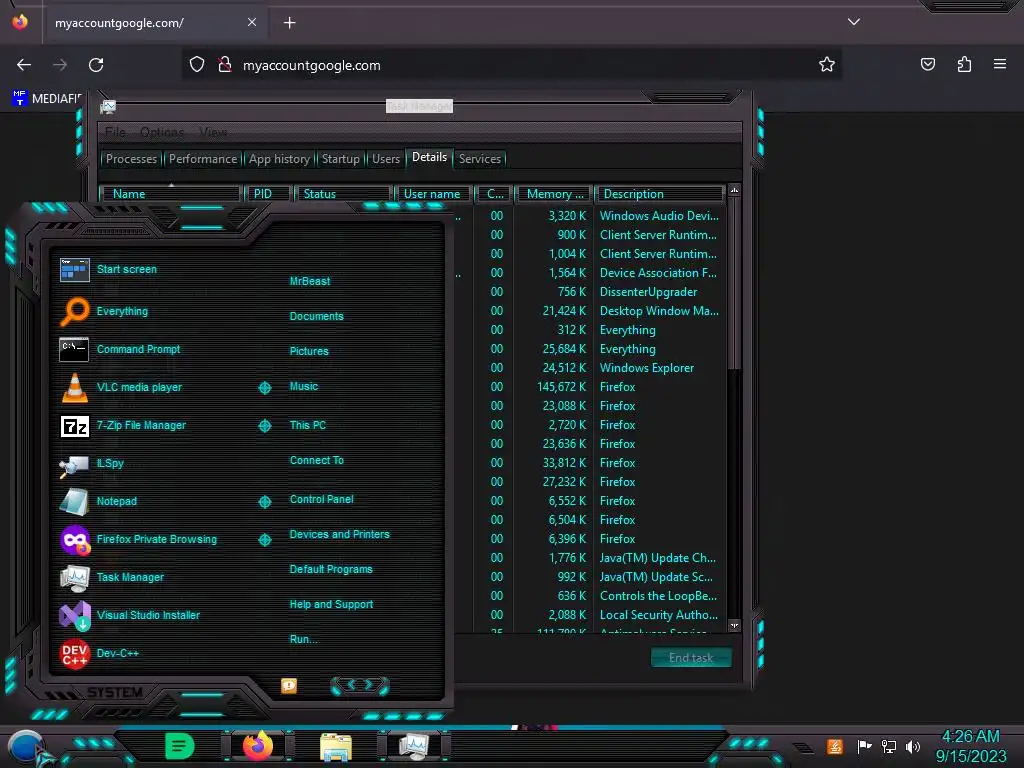Bookmark page with star icon
This screenshot has height=768, width=1024.
coord(827,65)
